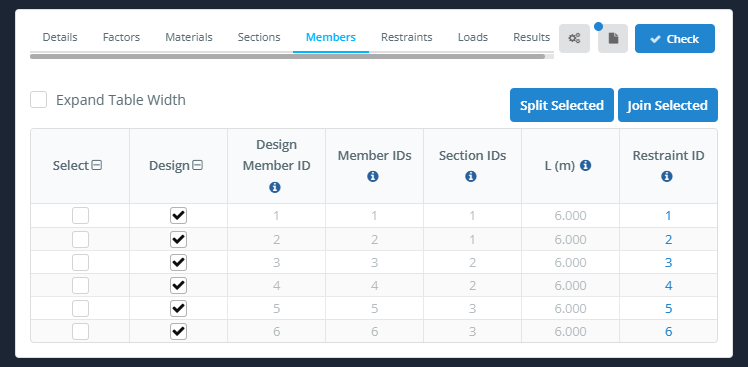
Task: Tick Select checkbox for member row 6
Action: [x=80, y=331]
